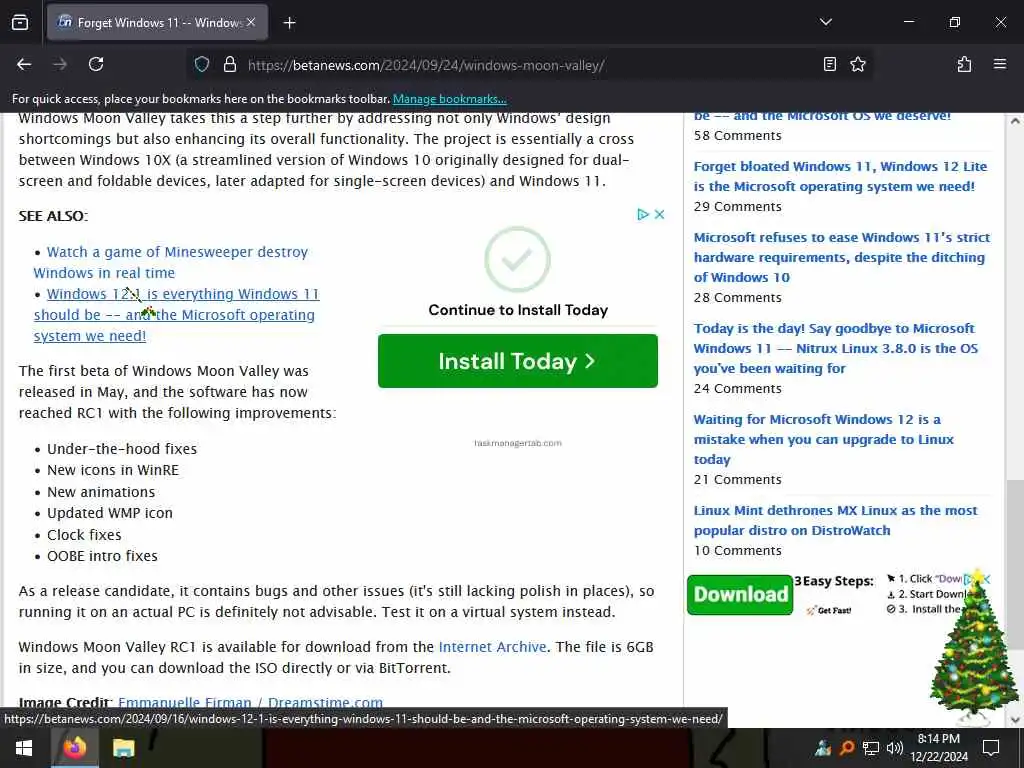Toggle reader view icon
Screen dimensions: 1024x768
pyautogui.click(x=829, y=64)
